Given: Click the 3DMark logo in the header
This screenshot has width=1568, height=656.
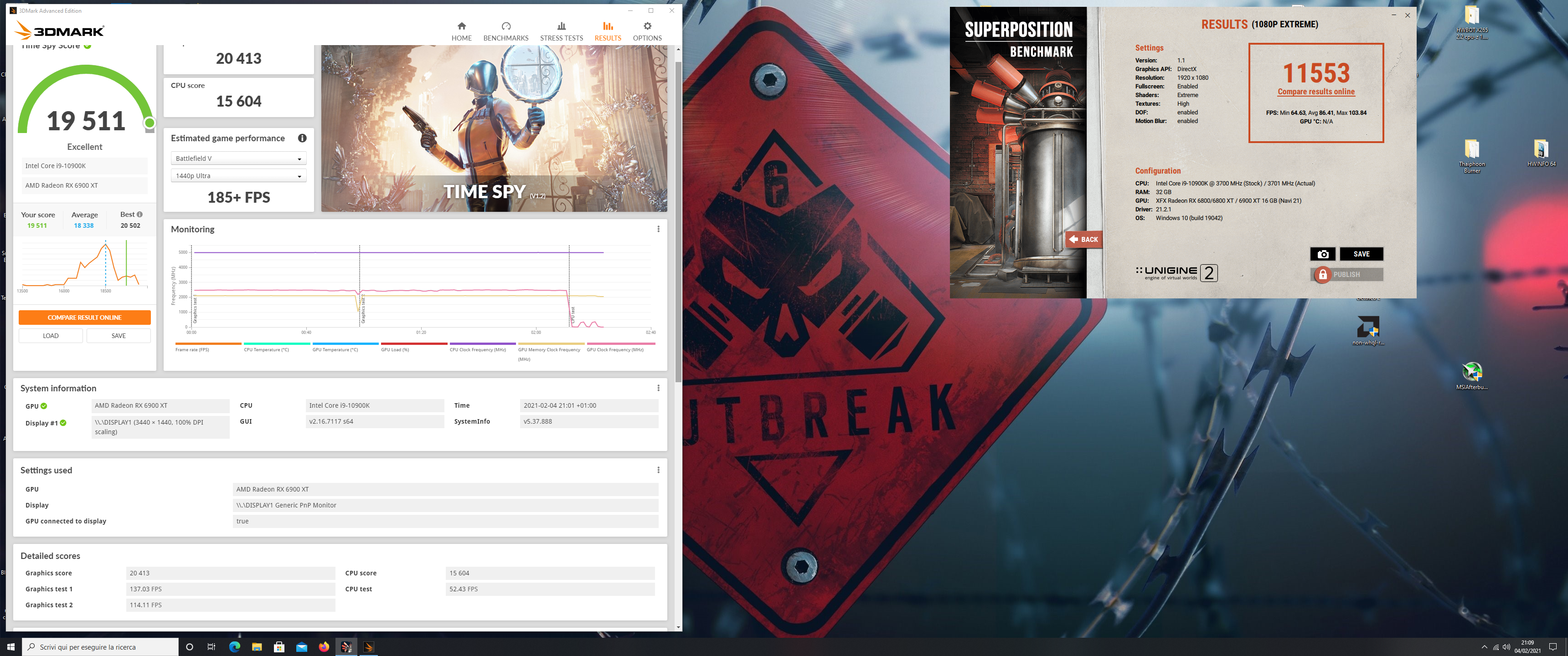Looking at the screenshot, I should 60,31.
